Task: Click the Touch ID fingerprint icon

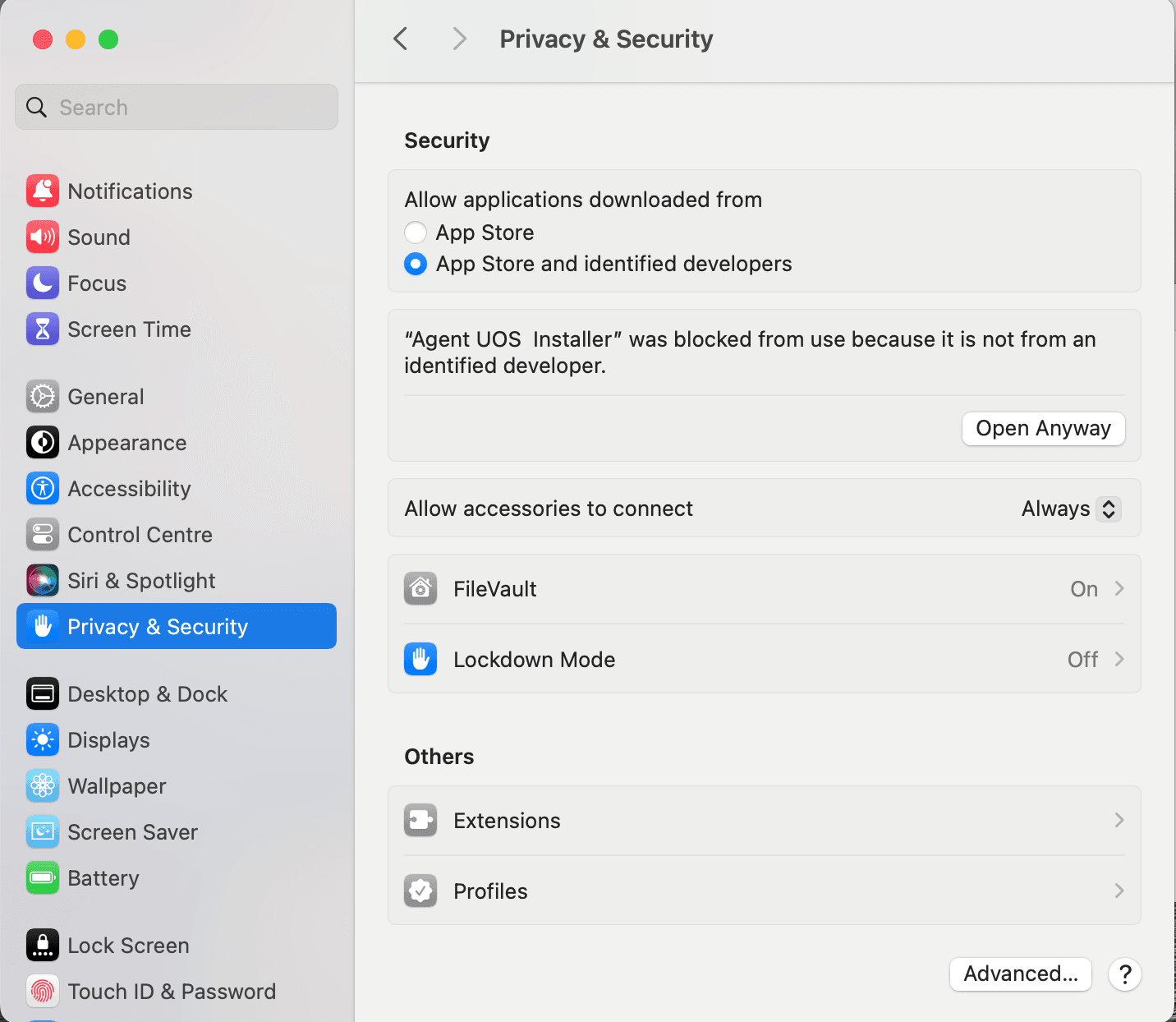Action: [x=43, y=991]
